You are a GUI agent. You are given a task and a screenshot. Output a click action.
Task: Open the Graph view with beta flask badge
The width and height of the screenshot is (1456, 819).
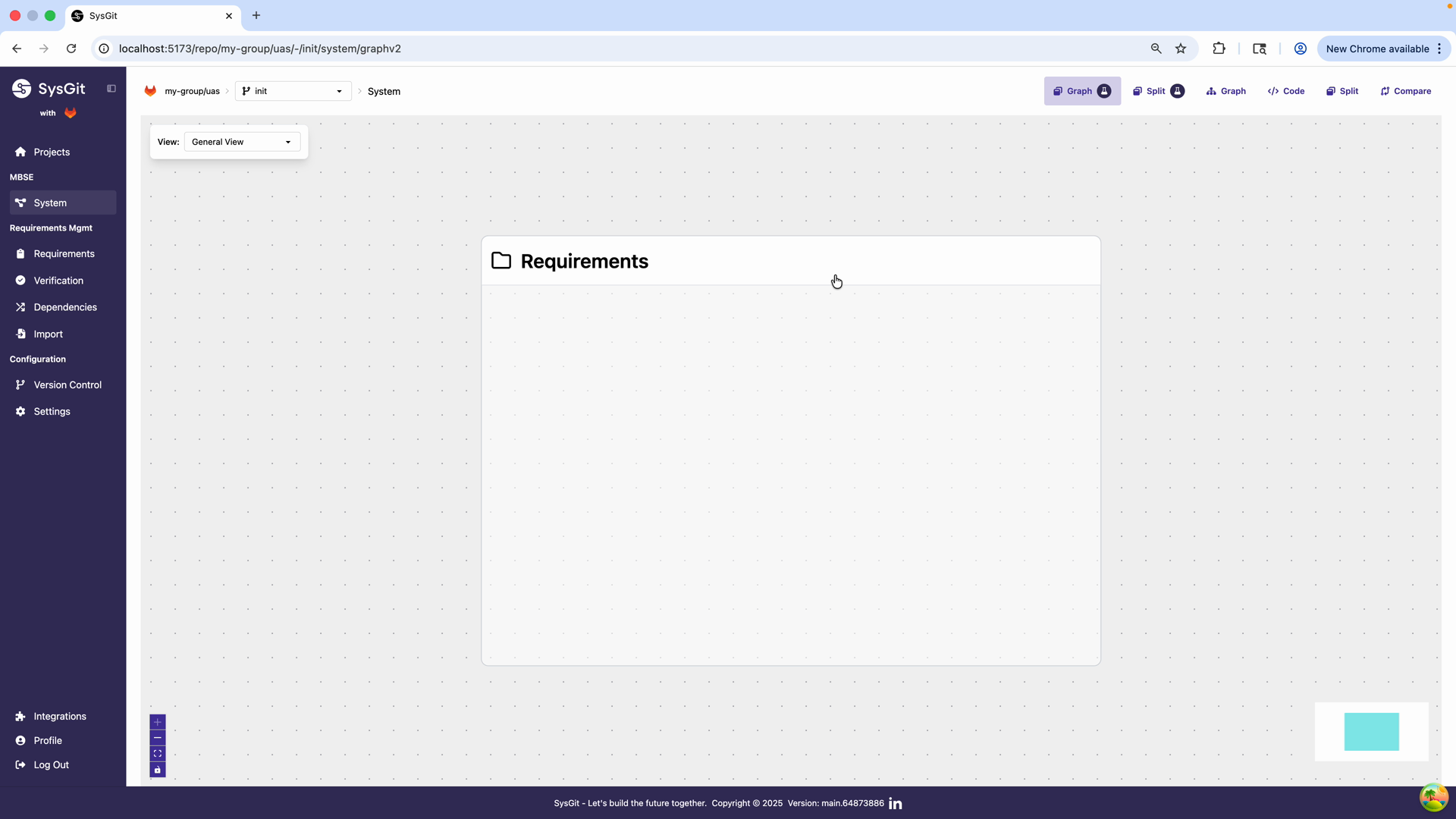[1081, 91]
